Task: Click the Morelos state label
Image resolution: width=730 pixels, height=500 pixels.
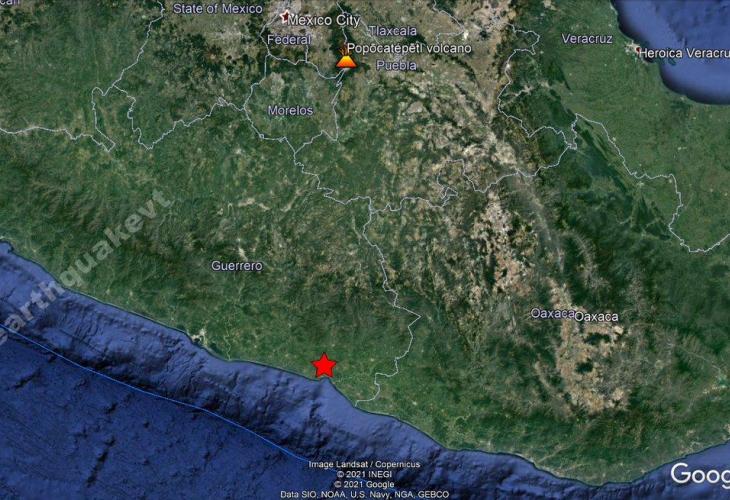Action: tap(291, 110)
